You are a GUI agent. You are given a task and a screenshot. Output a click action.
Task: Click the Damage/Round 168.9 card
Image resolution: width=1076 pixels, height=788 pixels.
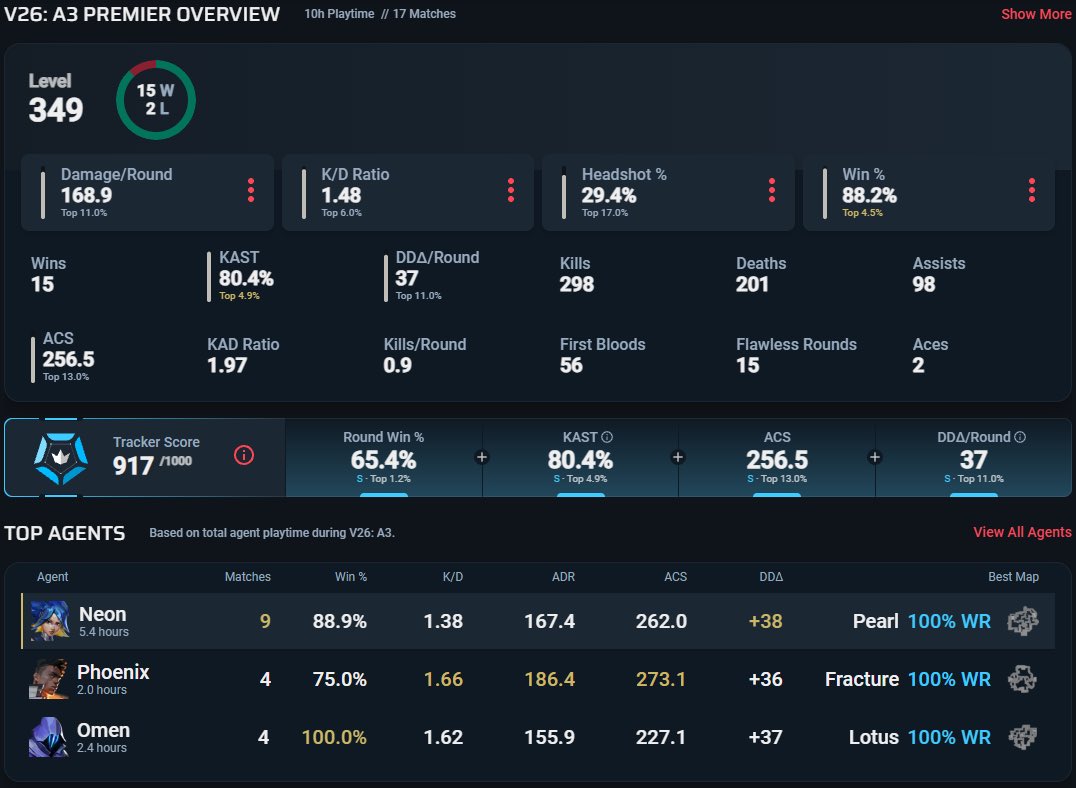[x=148, y=192]
